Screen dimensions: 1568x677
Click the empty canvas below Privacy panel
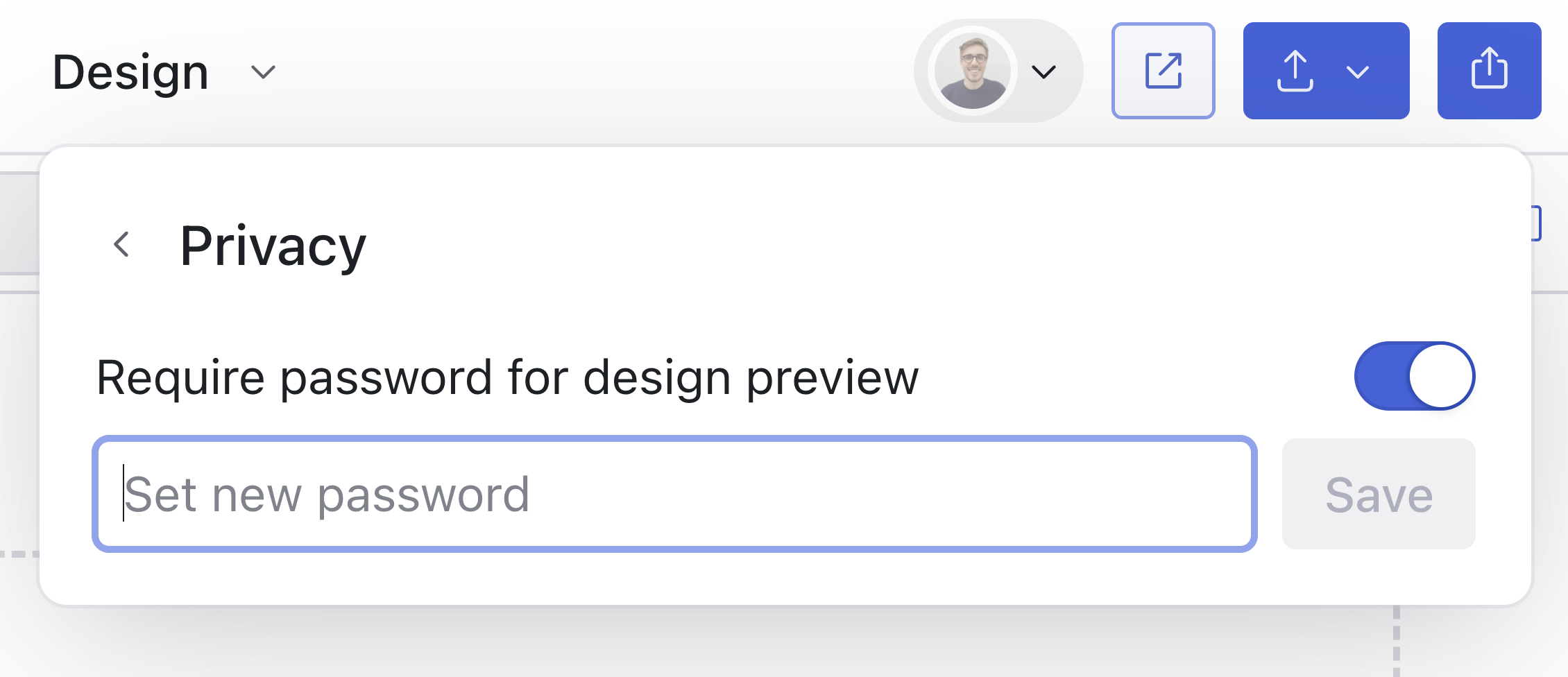[694, 645]
